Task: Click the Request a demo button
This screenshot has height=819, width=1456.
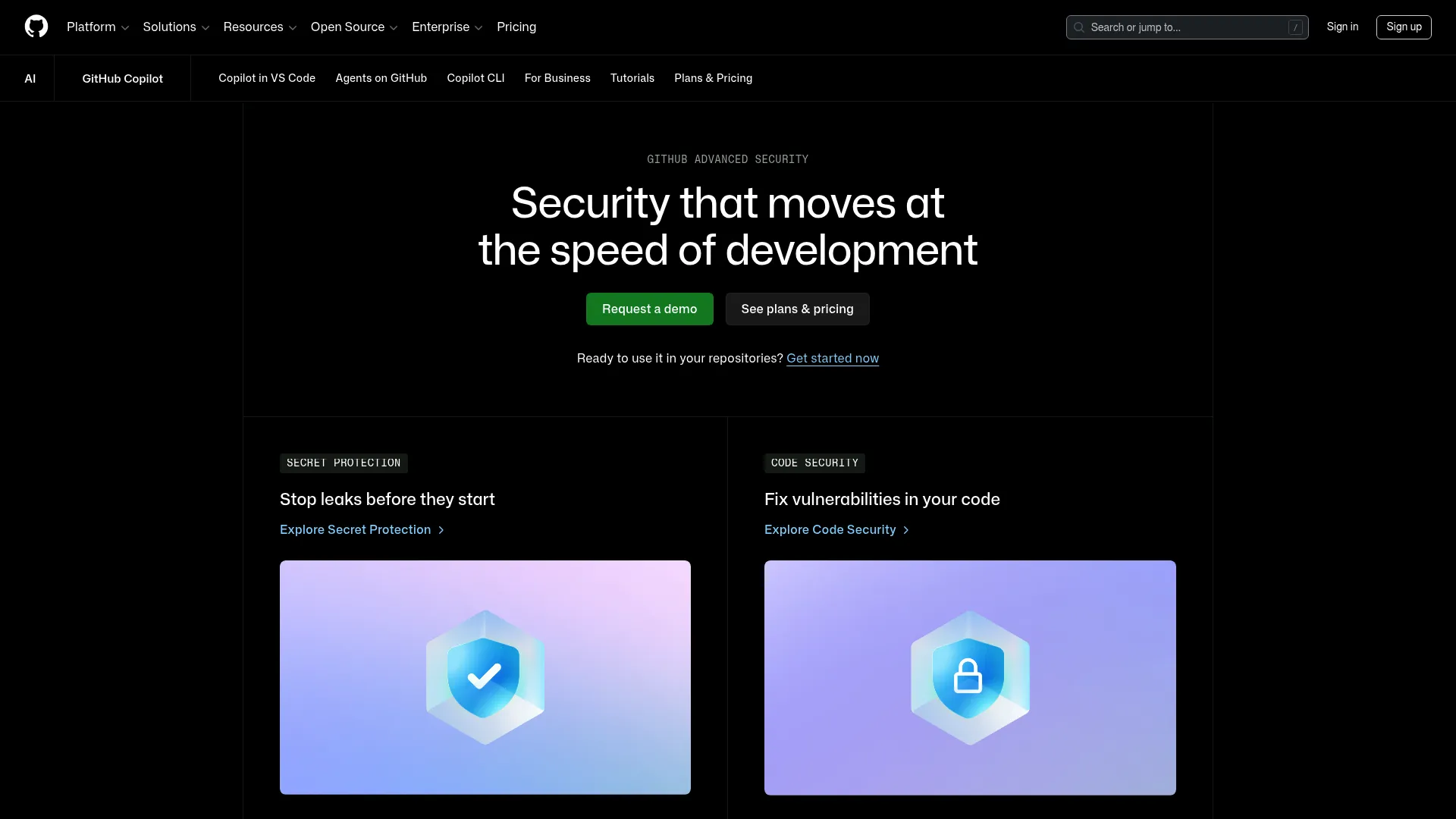Action: tap(649, 309)
